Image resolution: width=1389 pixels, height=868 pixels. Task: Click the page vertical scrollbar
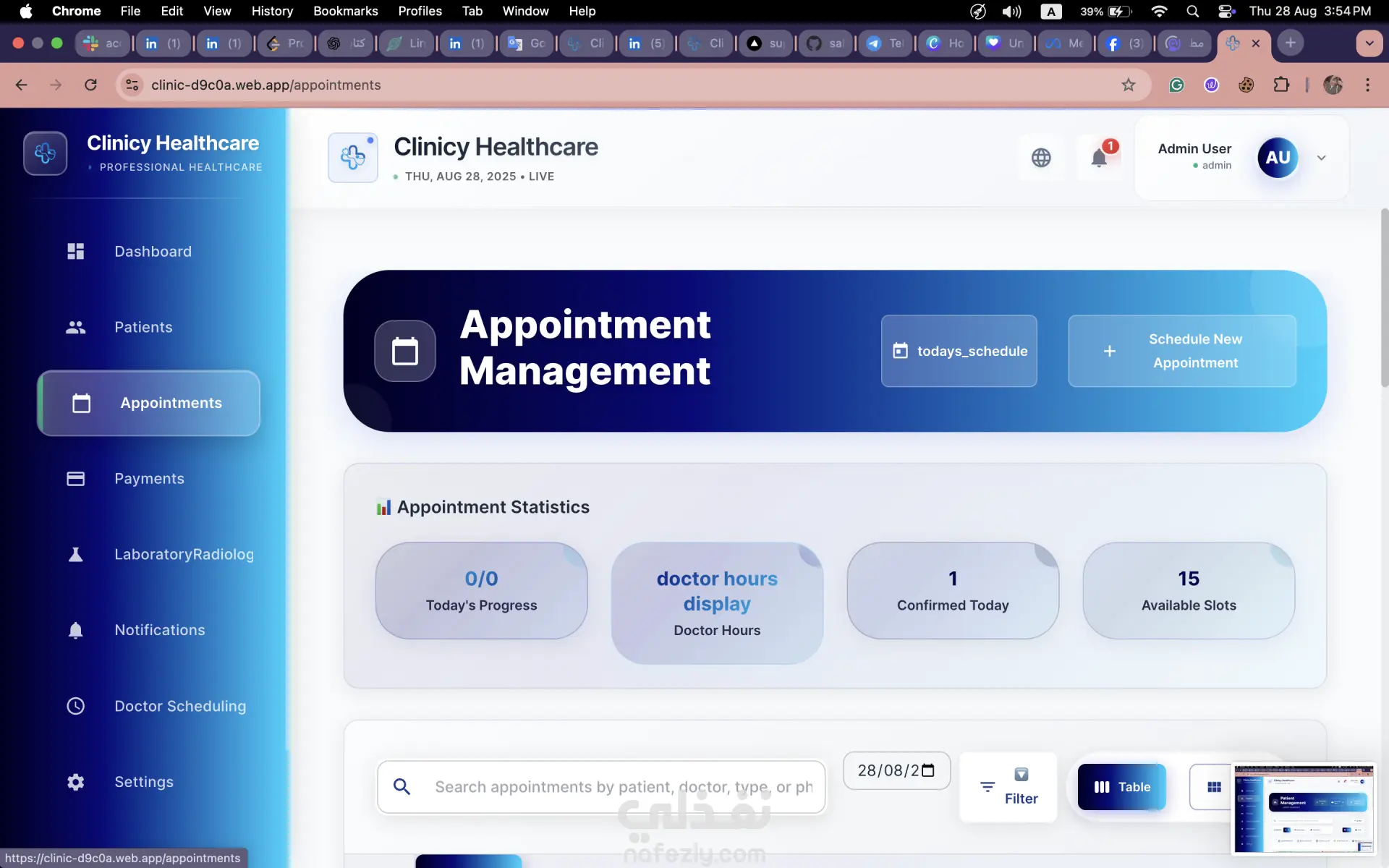point(1384,297)
